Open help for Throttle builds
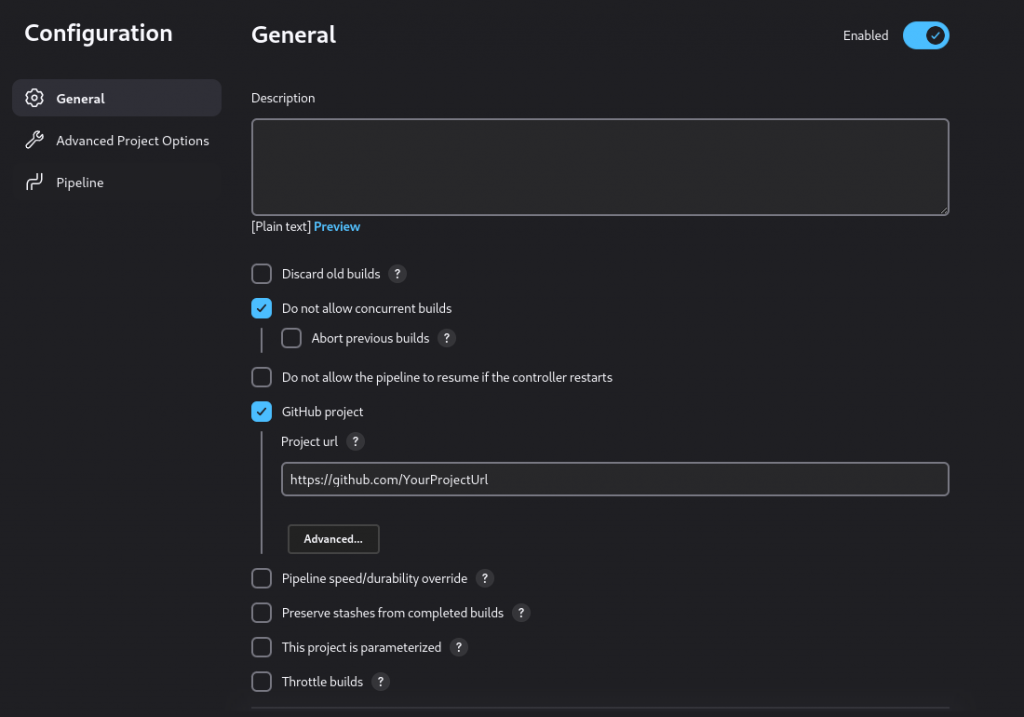This screenshot has height=717, width=1024. [x=380, y=681]
